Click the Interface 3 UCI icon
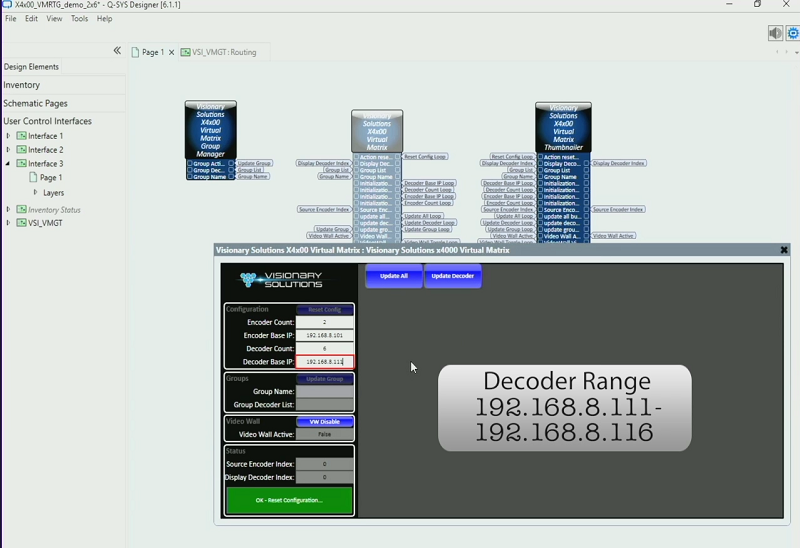Viewport: 800px width, 548px height. 21,163
